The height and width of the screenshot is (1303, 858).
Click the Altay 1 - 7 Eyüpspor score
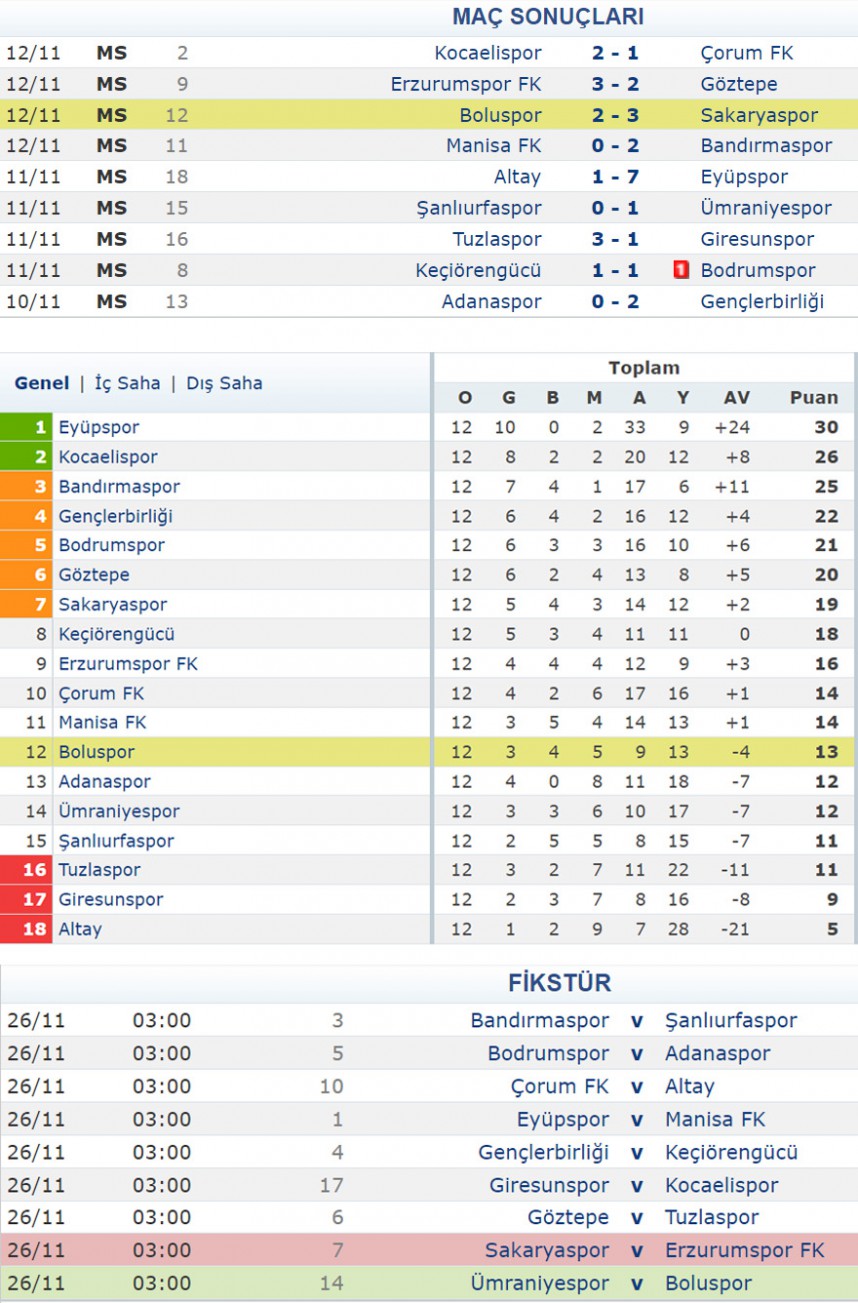click(x=615, y=177)
